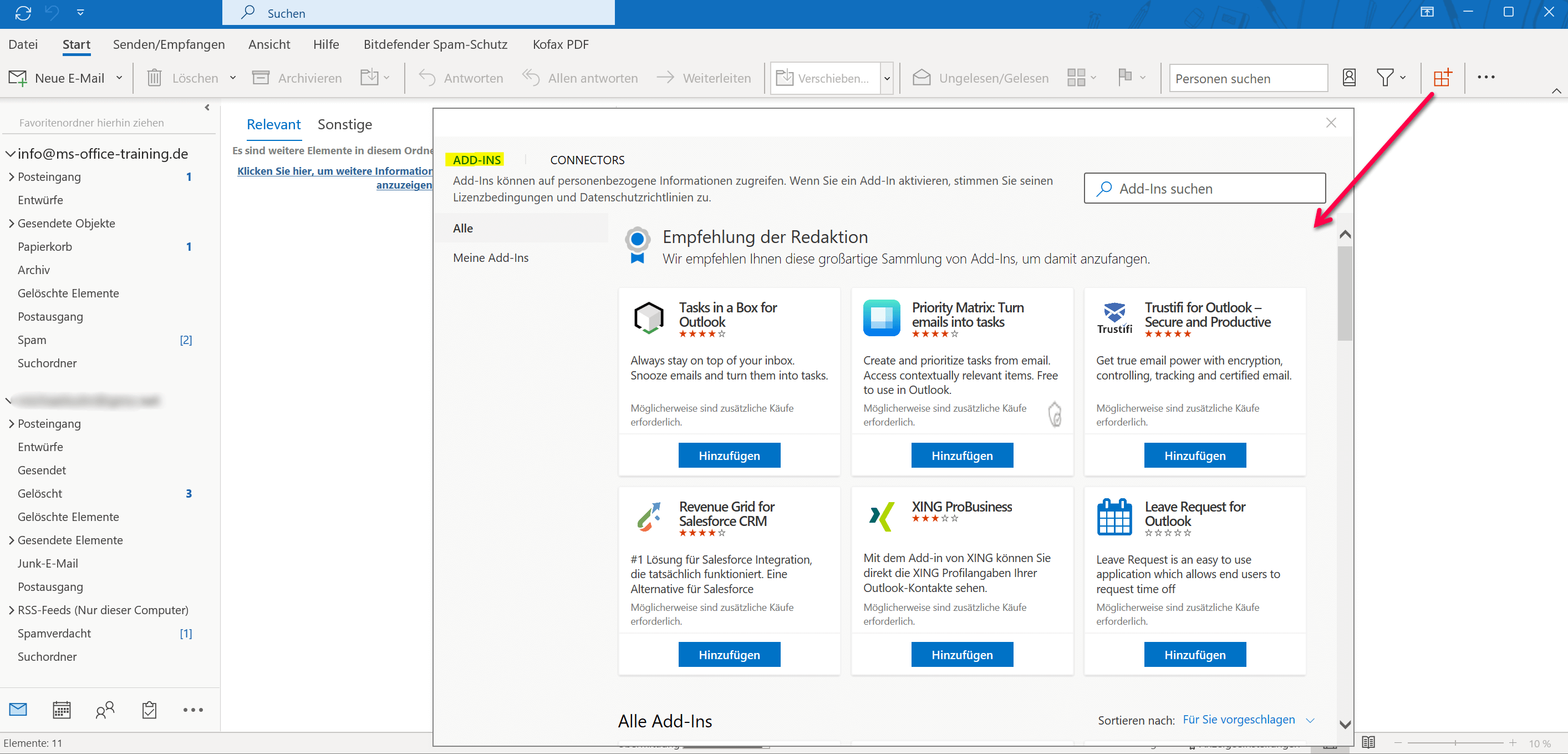Open the address book icon
This screenshot has width=1568, height=754.
coord(1349,78)
